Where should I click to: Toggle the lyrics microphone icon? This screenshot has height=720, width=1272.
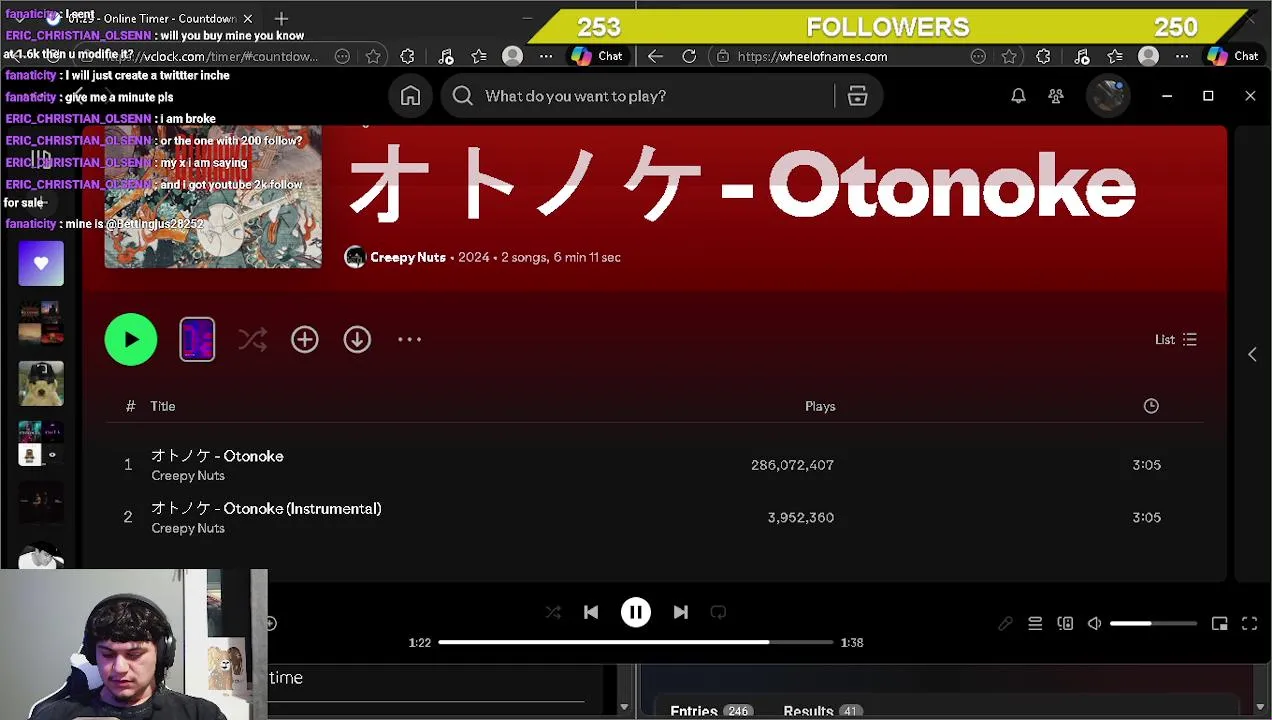(x=1005, y=624)
